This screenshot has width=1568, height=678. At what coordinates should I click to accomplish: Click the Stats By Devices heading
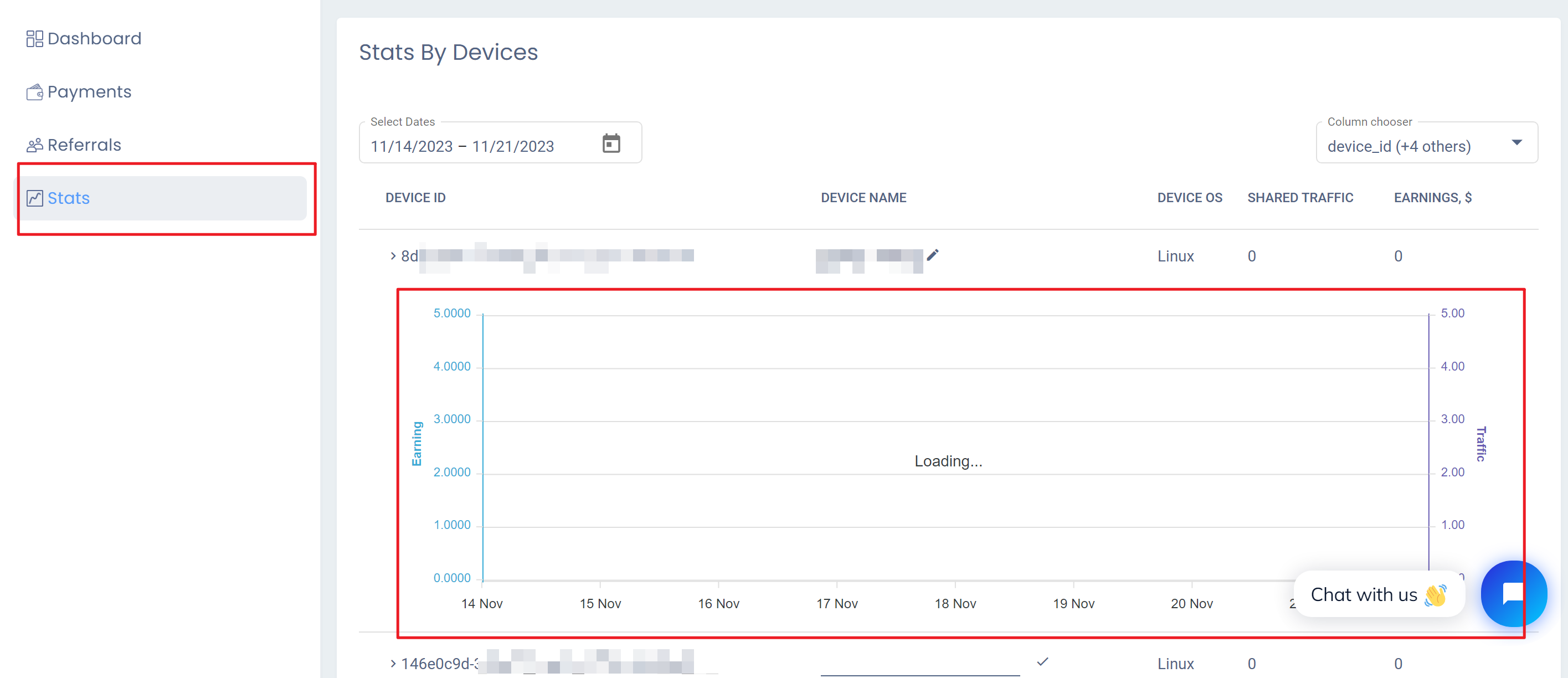[448, 52]
